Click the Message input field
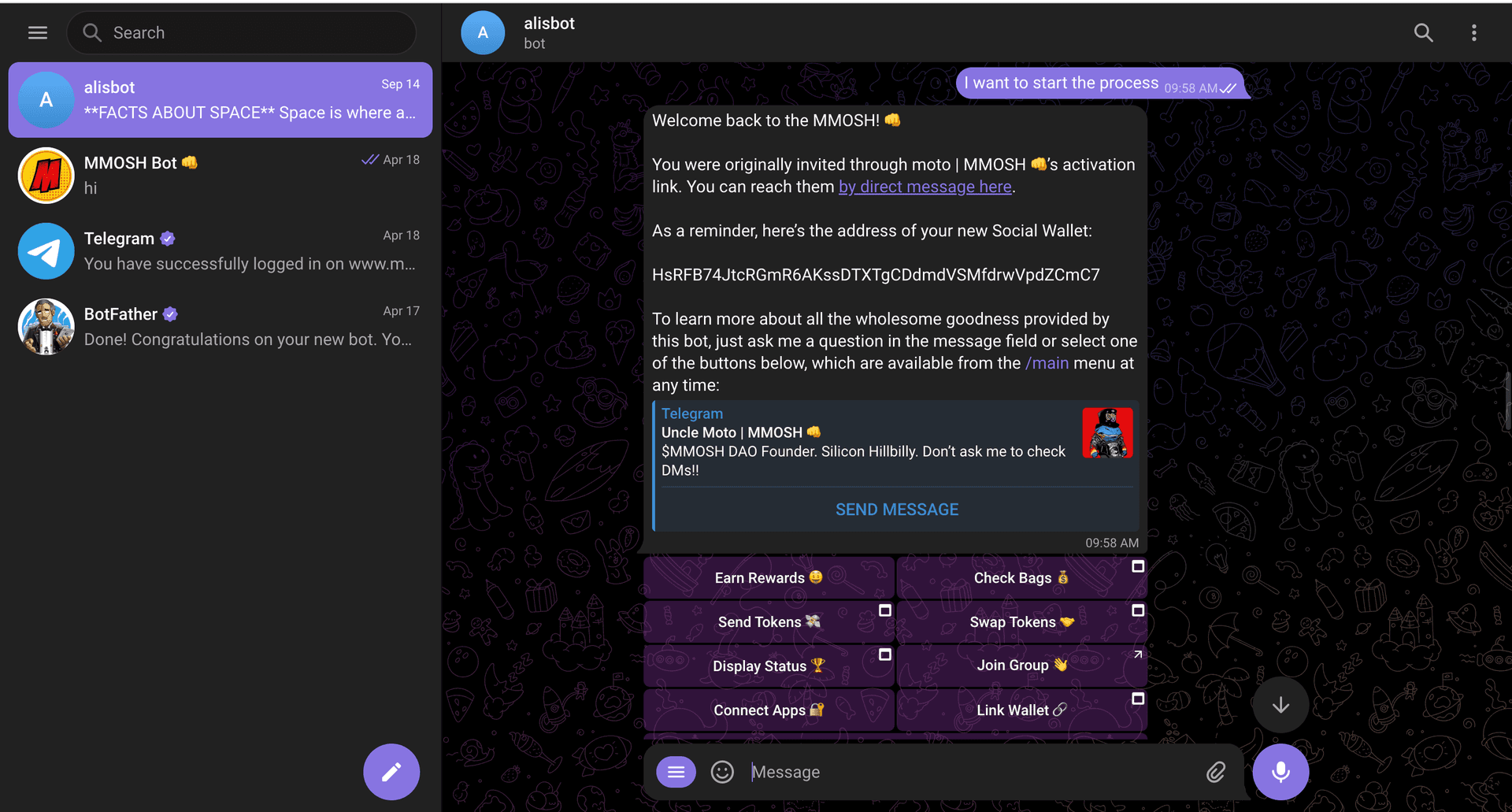The height and width of the screenshot is (812, 1512). coord(973,772)
